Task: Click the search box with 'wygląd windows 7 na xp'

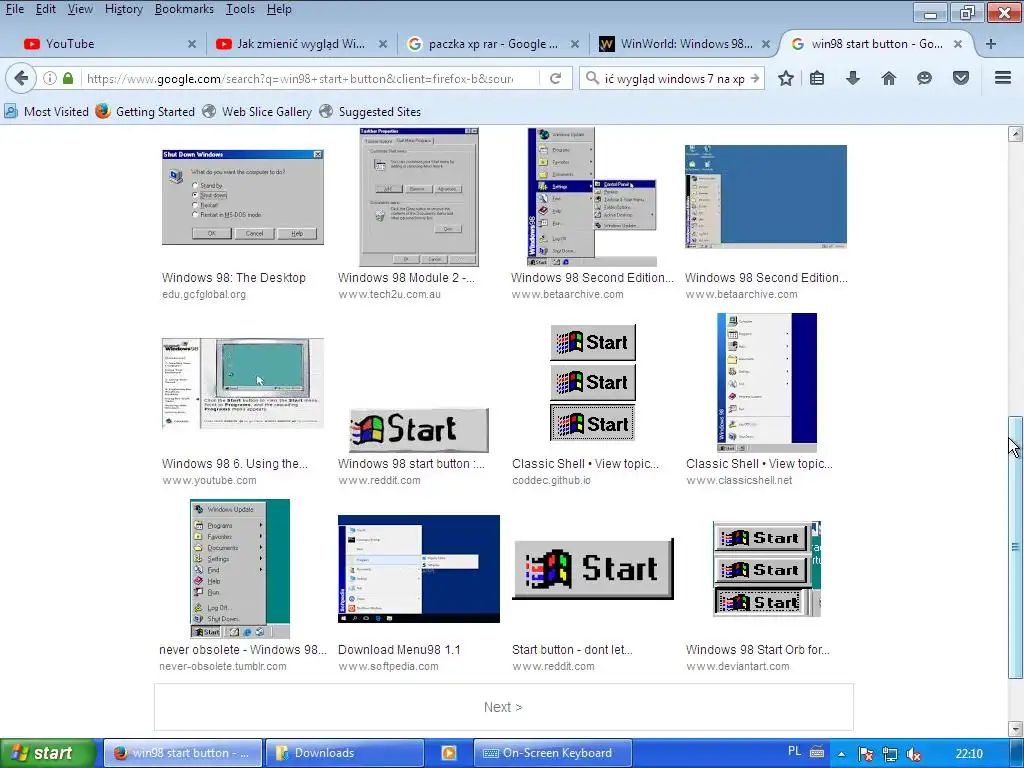Action: (x=673, y=78)
